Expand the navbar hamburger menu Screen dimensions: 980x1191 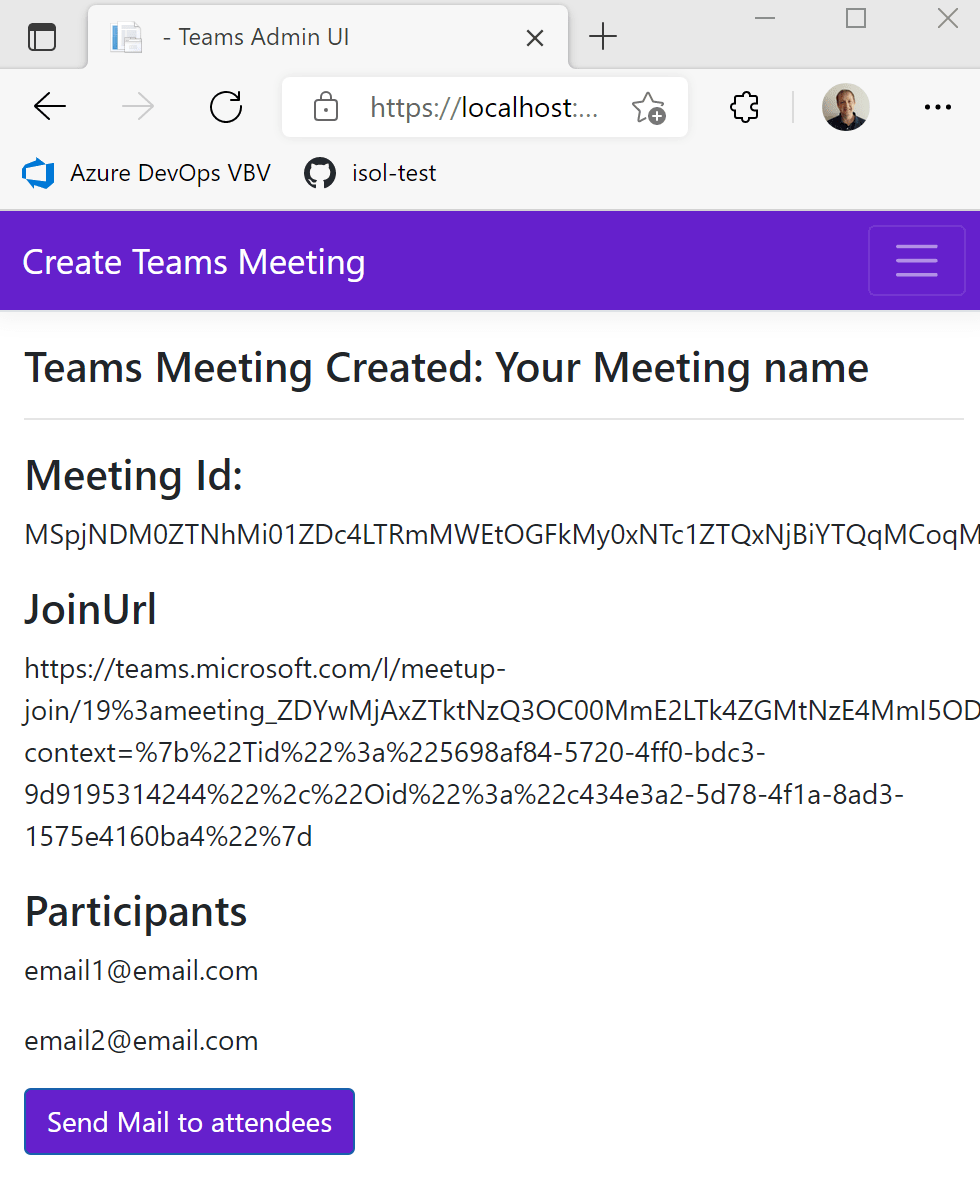click(x=916, y=261)
